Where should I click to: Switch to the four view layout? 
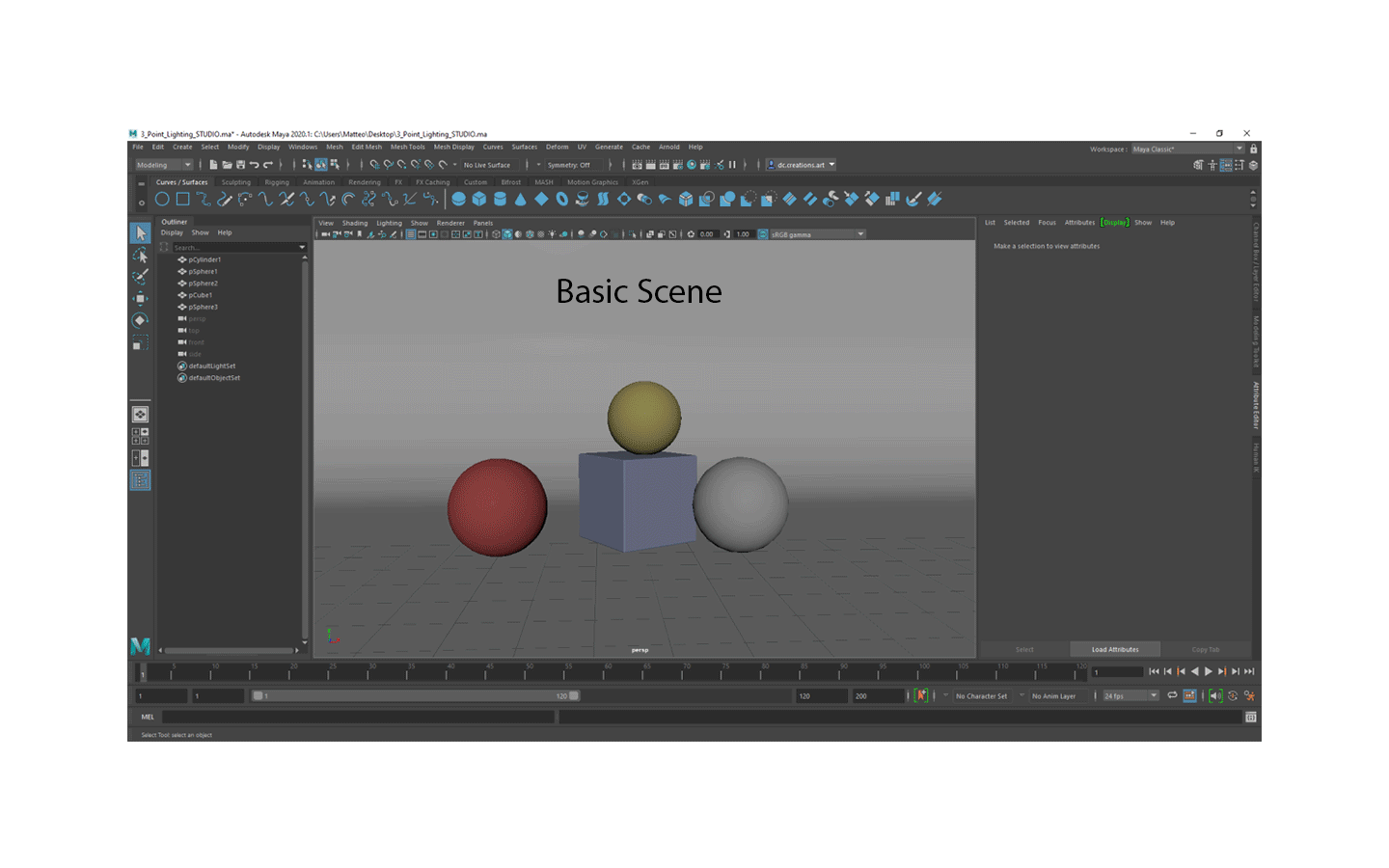140,436
